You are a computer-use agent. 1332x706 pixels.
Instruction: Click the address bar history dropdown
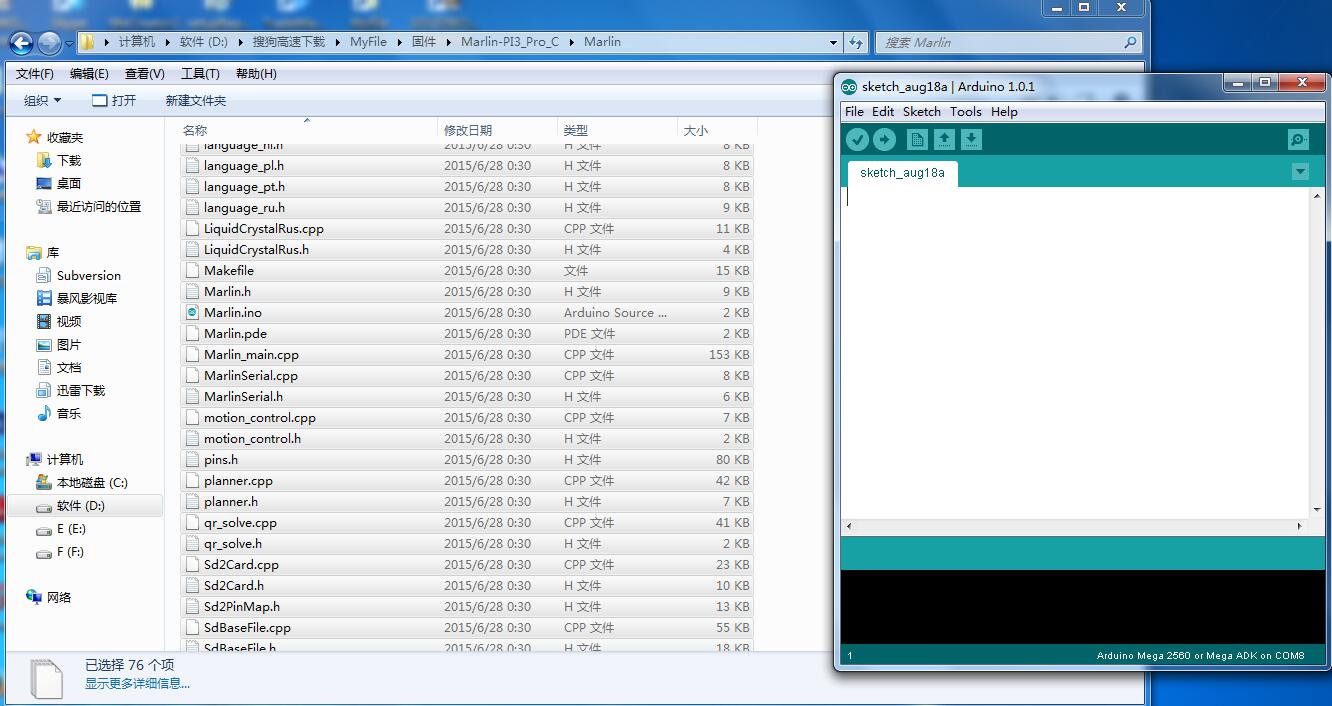pos(833,43)
